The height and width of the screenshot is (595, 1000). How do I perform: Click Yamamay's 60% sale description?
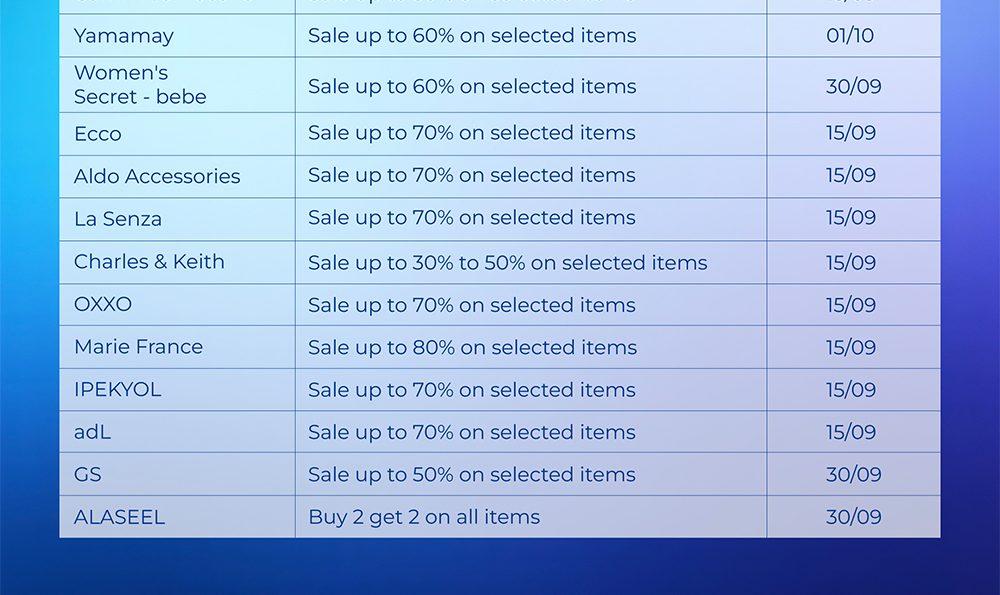472,36
